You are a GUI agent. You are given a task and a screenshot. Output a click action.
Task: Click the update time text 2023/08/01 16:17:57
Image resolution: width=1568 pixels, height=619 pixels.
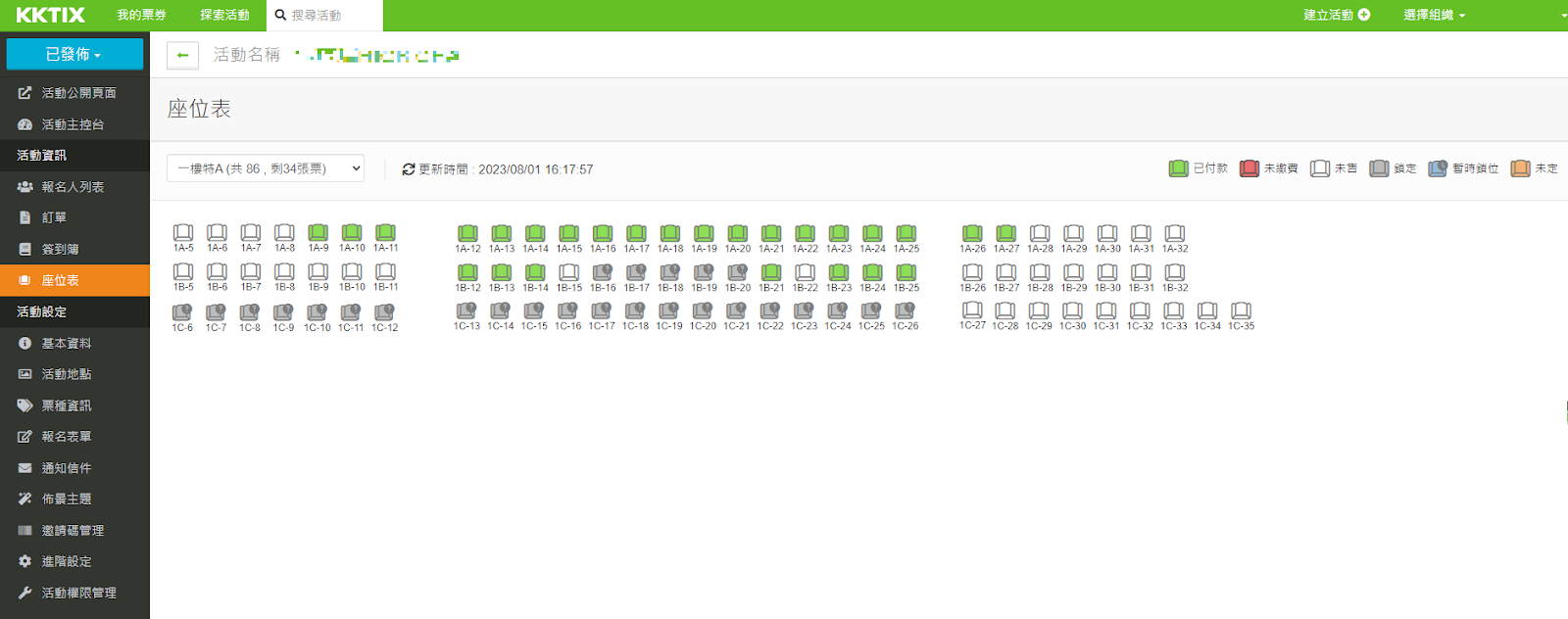536,169
